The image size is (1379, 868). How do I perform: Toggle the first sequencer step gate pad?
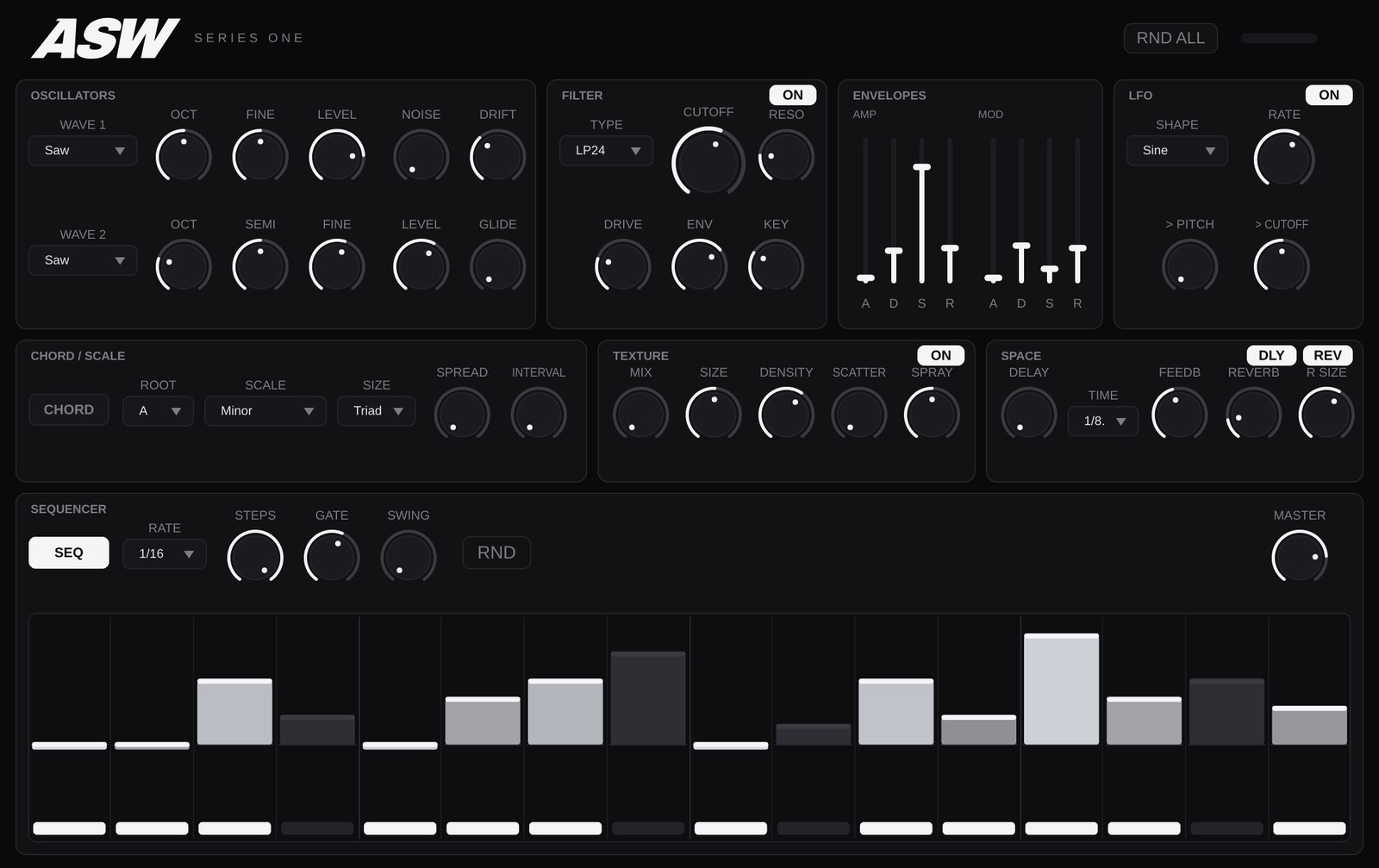69,828
